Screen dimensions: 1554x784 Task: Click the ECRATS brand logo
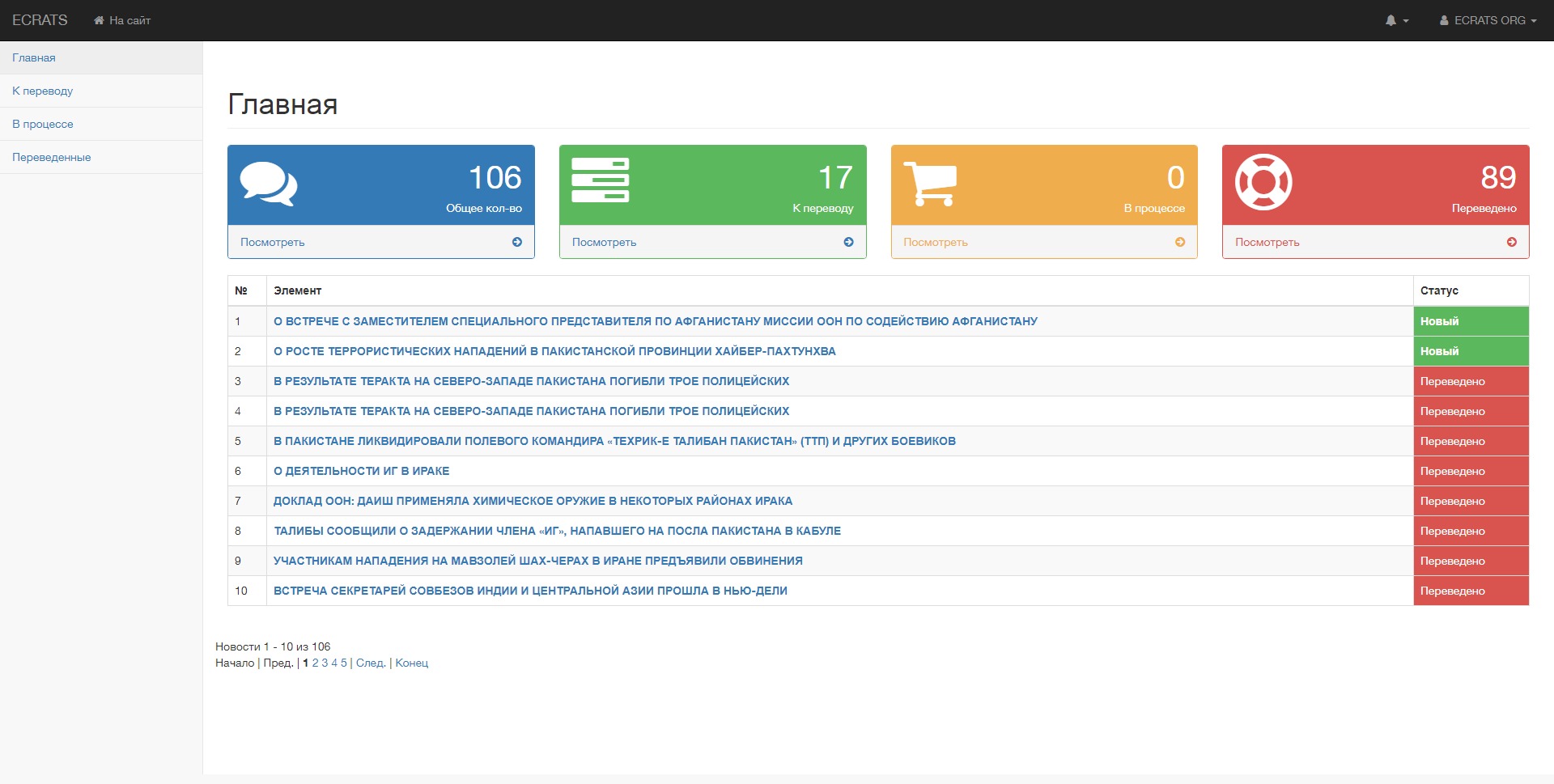click(40, 20)
